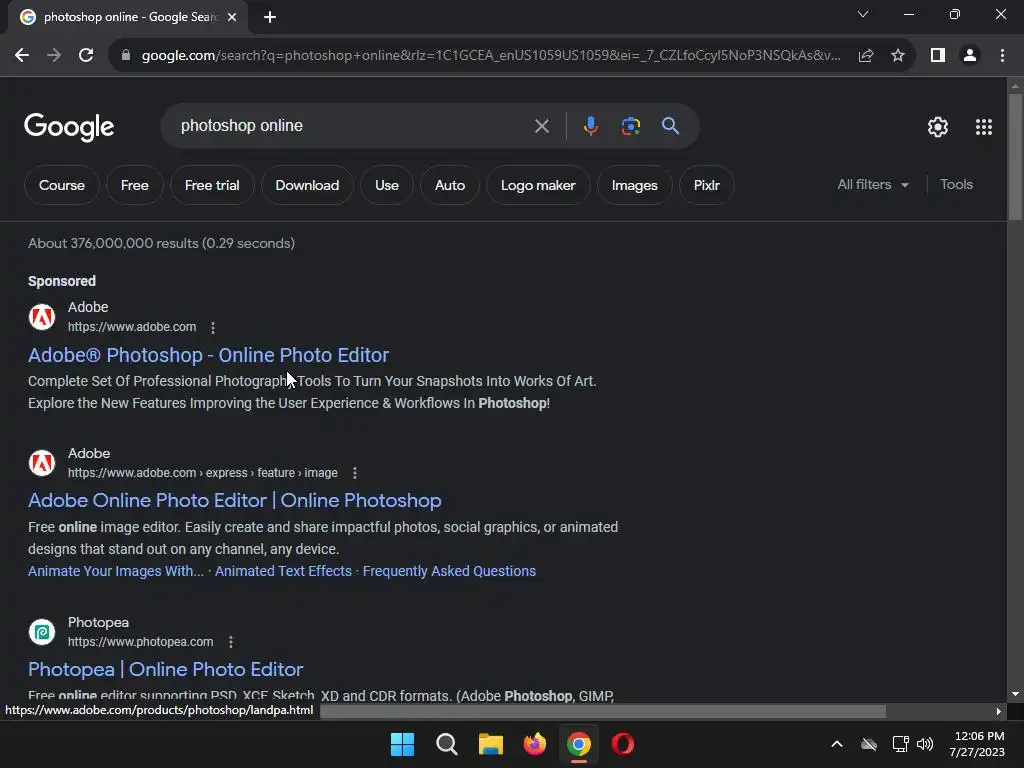The width and height of the screenshot is (1024, 768).
Task: Open Windows Start menu
Action: pyautogui.click(x=402, y=744)
